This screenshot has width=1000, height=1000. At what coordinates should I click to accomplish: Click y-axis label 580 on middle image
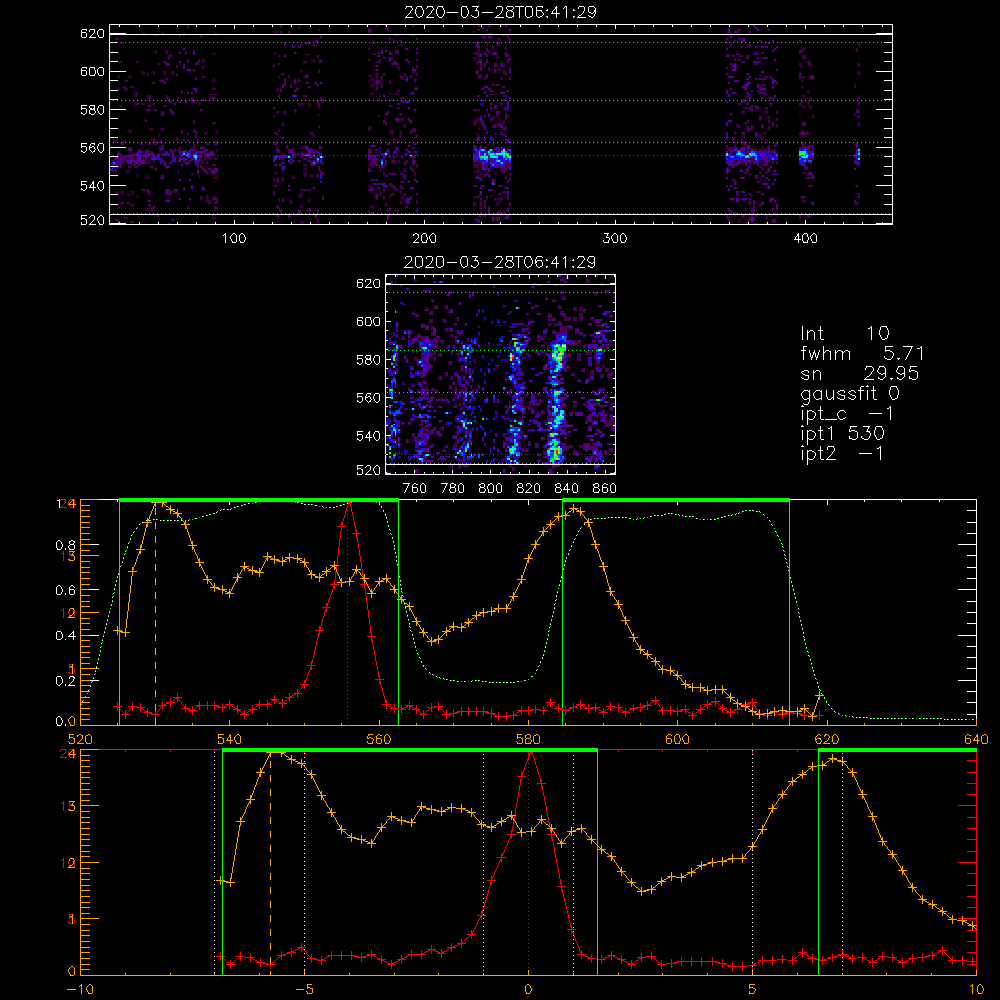[368, 360]
